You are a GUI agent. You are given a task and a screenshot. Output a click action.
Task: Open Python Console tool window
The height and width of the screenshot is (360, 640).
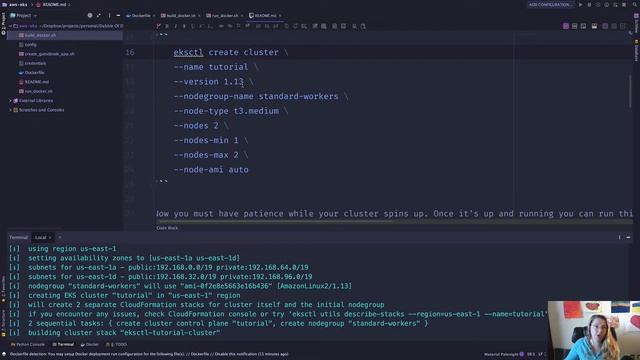coord(27,345)
